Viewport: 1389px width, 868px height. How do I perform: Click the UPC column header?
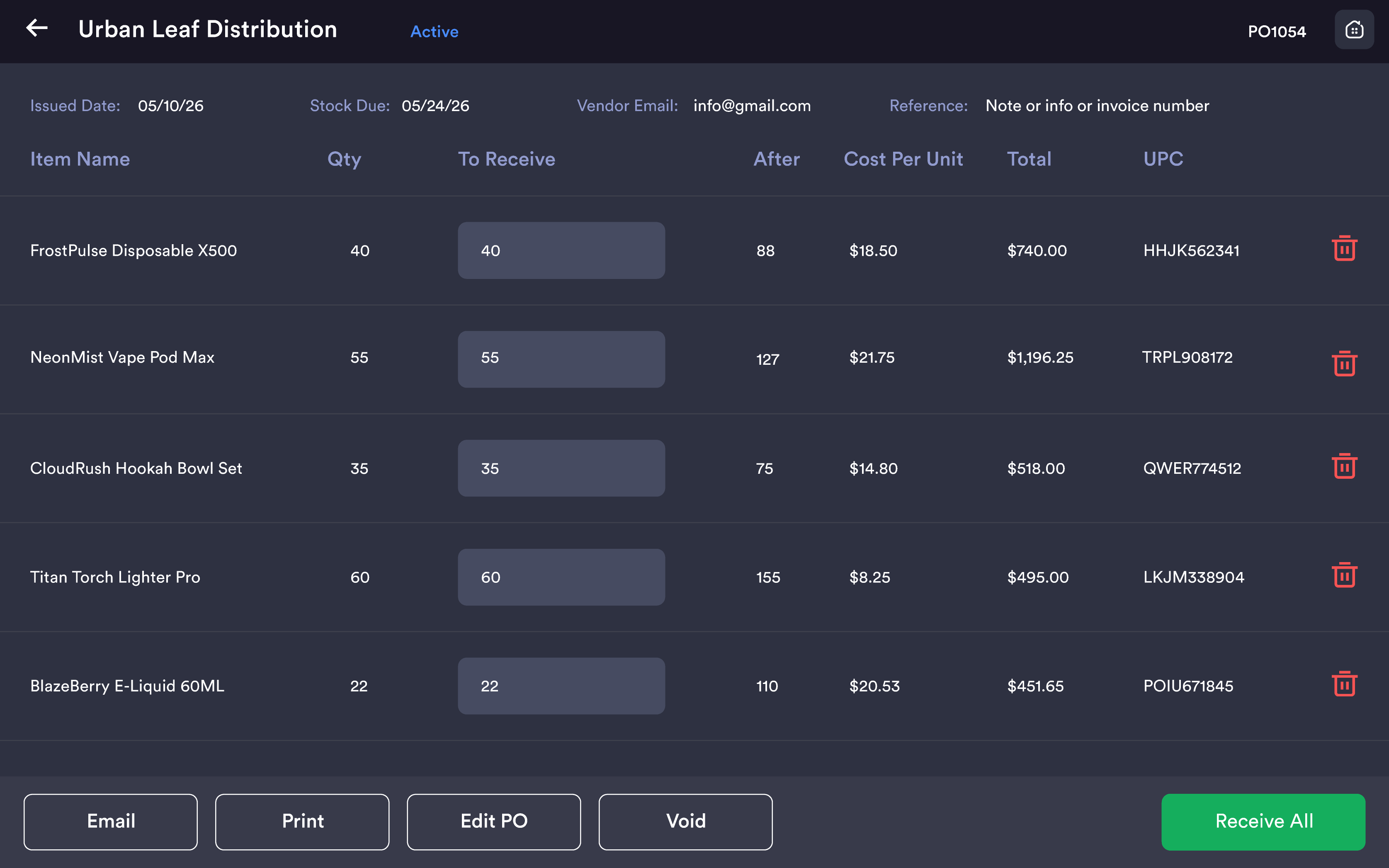[1163, 159]
